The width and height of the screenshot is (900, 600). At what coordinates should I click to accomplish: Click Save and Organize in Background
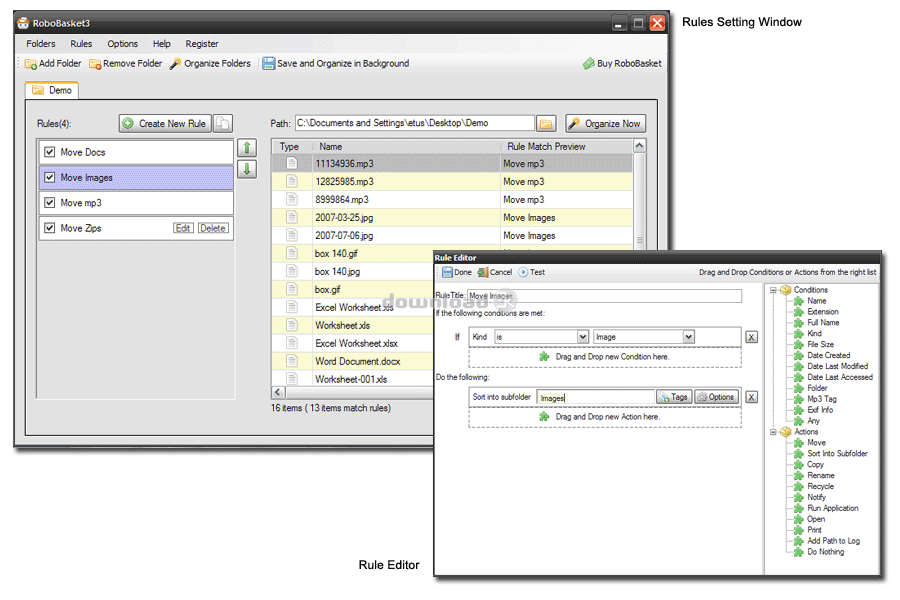pos(336,63)
